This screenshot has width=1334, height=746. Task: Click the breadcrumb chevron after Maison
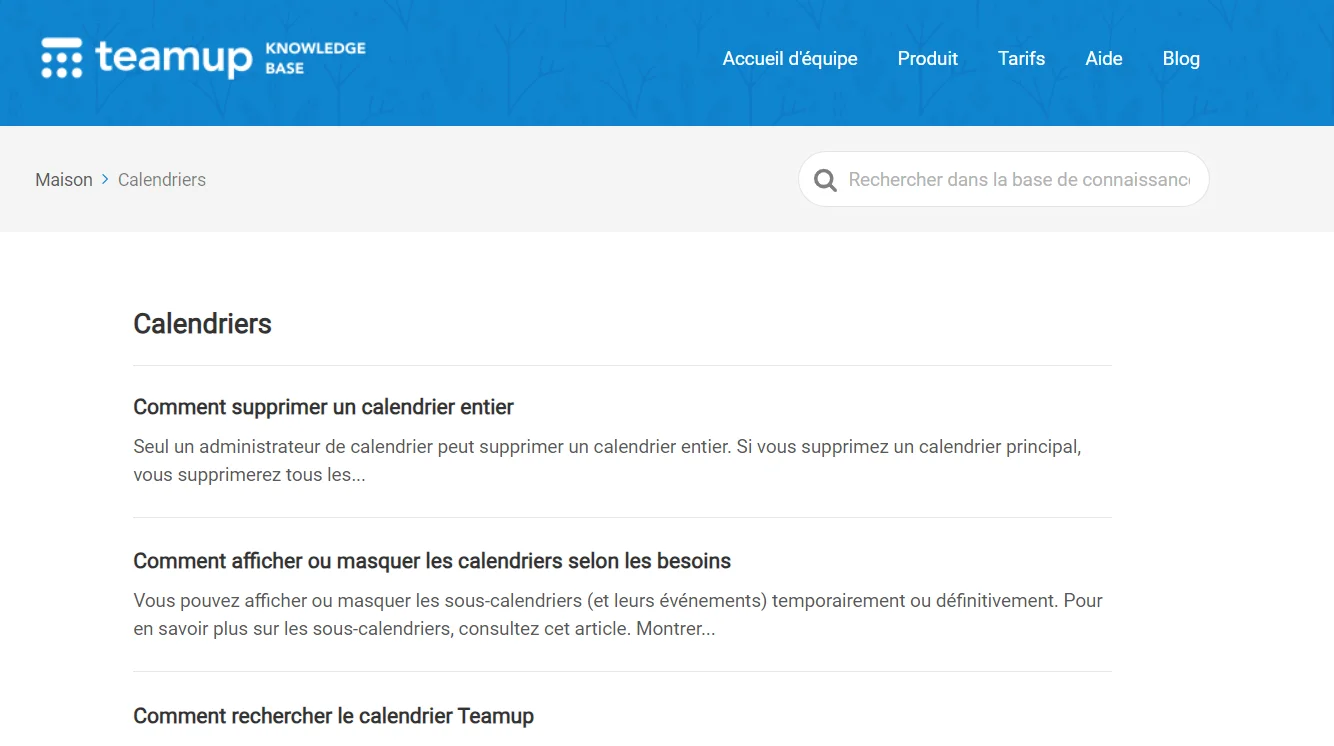pyautogui.click(x=103, y=179)
